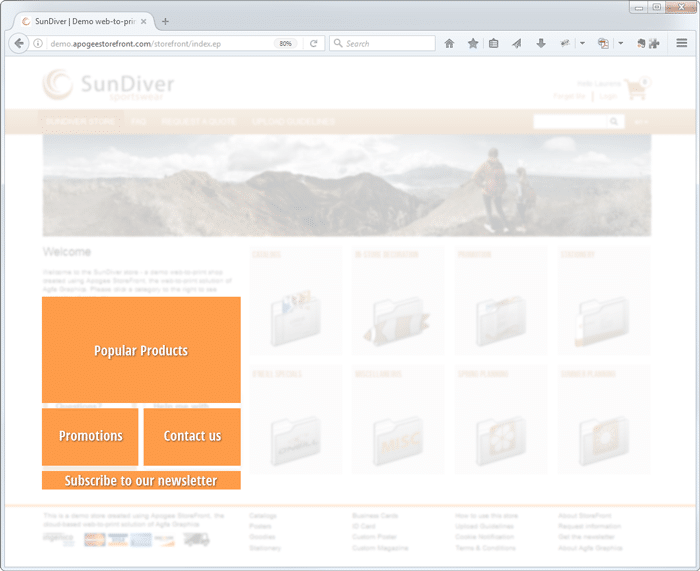Viewport: 700px width, 571px height.
Task: Open the MISC Miscellaneous folder icon
Action: click(398, 441)
